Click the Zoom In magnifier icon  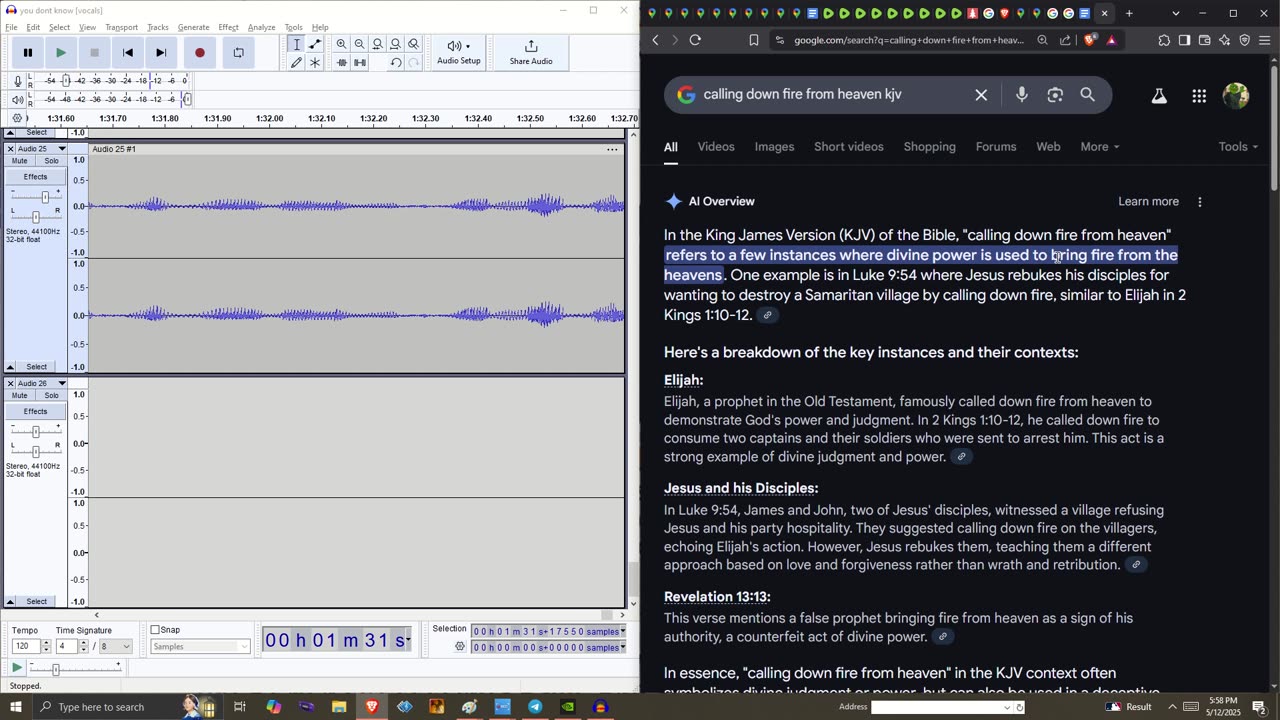pyautogui.click(x=342, y=44)
